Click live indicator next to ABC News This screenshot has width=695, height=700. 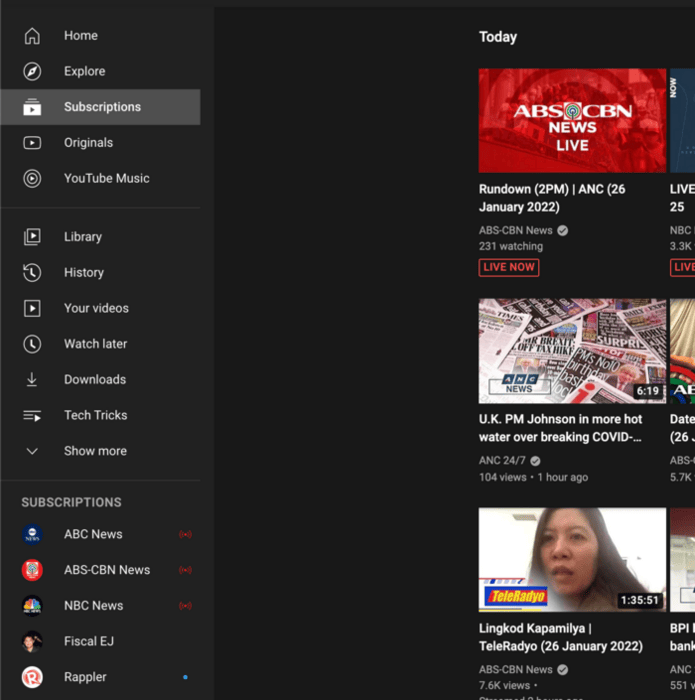185,534
